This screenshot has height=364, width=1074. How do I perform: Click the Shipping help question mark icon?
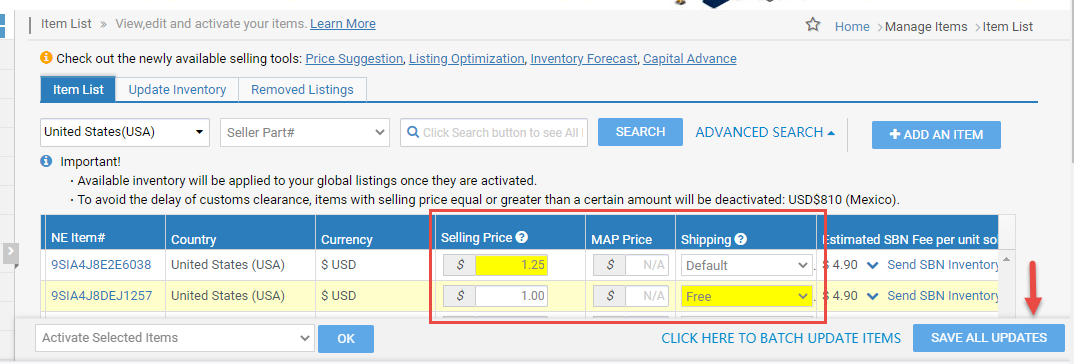coord(740,239)
